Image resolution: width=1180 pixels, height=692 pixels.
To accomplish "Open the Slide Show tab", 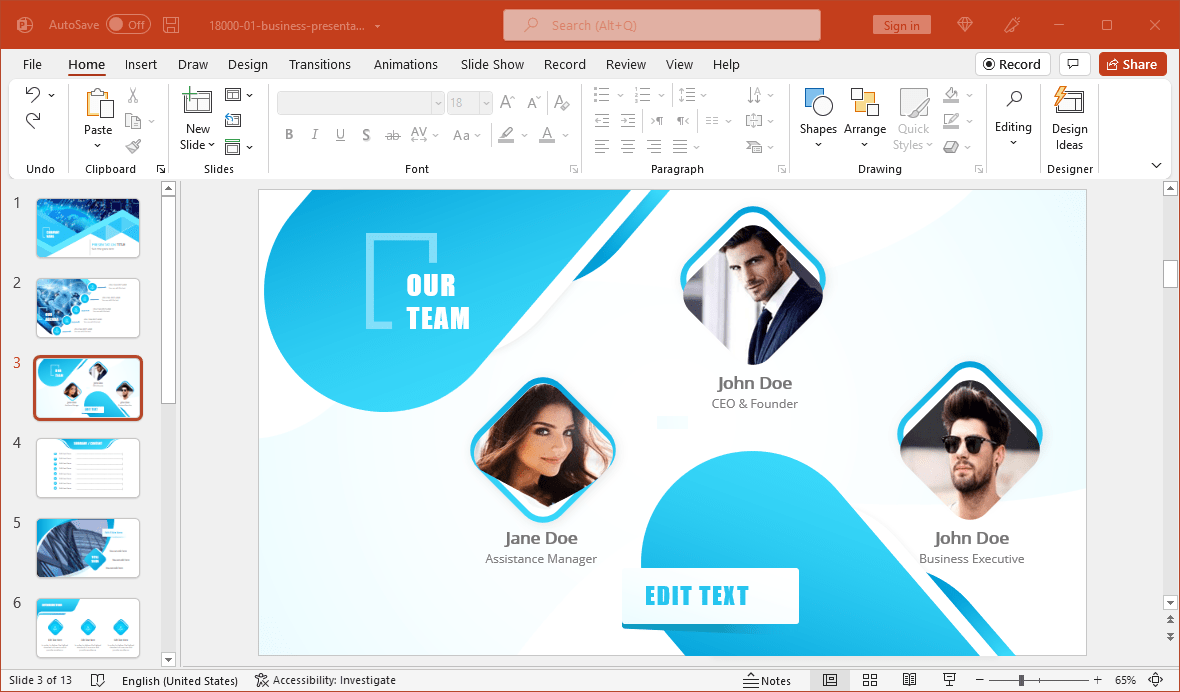I will click(492, 64).
